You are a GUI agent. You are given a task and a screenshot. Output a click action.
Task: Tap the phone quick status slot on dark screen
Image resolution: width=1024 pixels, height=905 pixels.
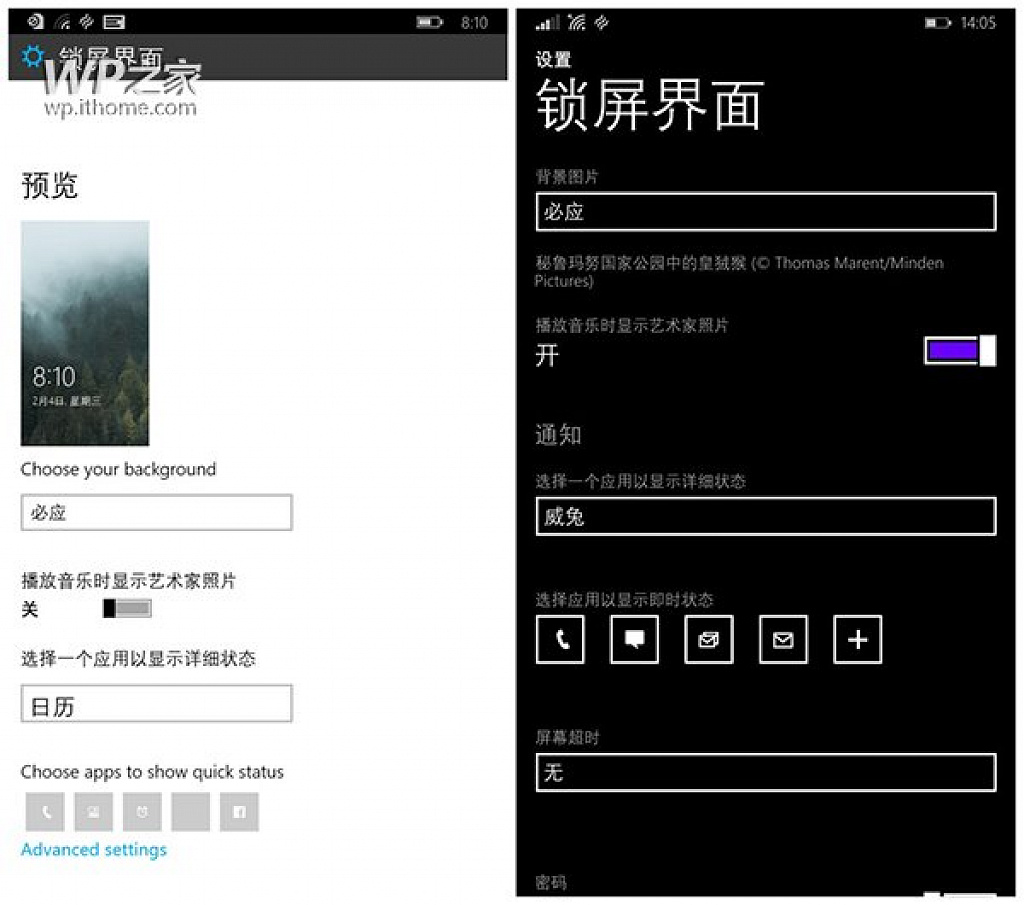pyautogui.click(x=560, y=639)
